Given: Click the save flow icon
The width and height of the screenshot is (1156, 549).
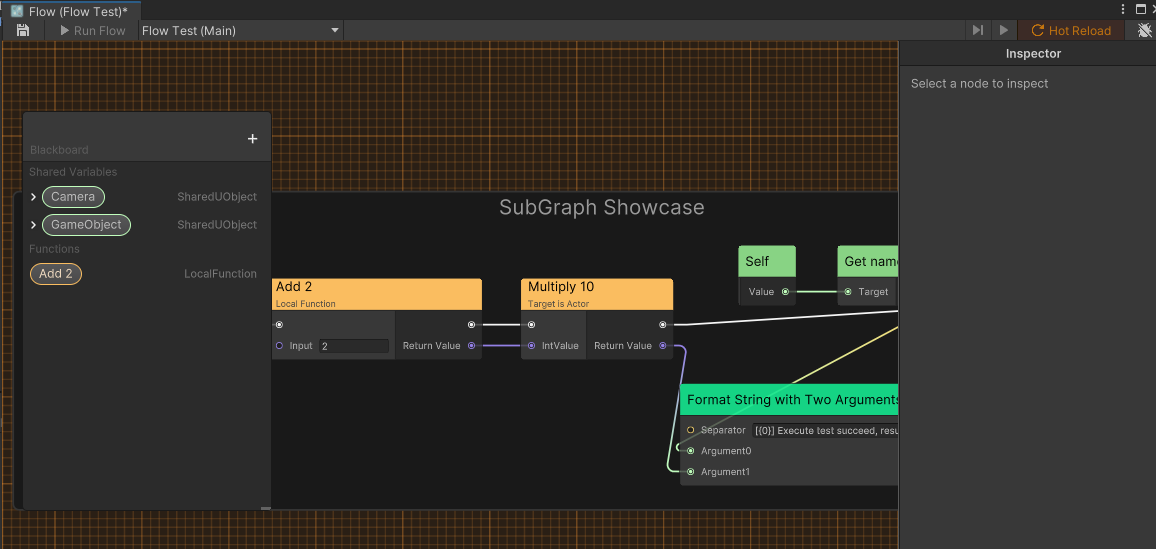Looking at the screenshot, I should tap(23, 31).
